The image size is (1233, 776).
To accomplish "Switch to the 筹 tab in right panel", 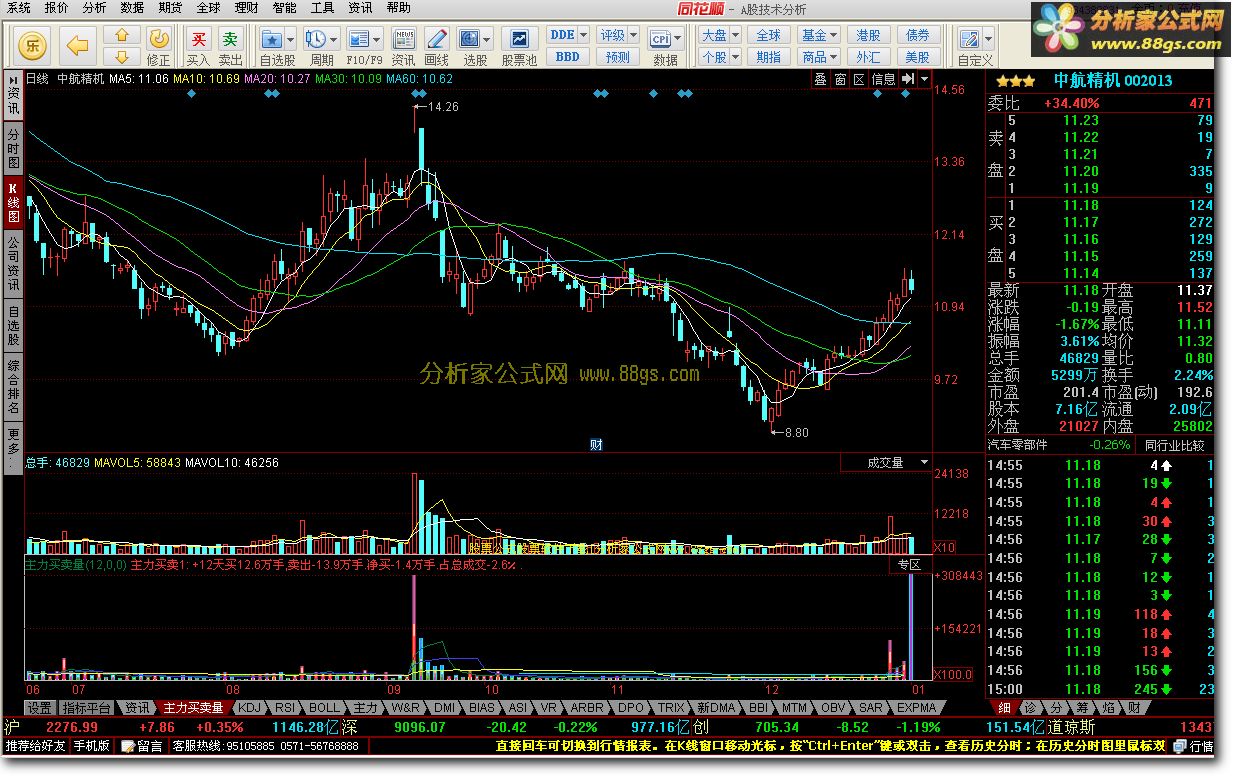I will coord(1081,707).
